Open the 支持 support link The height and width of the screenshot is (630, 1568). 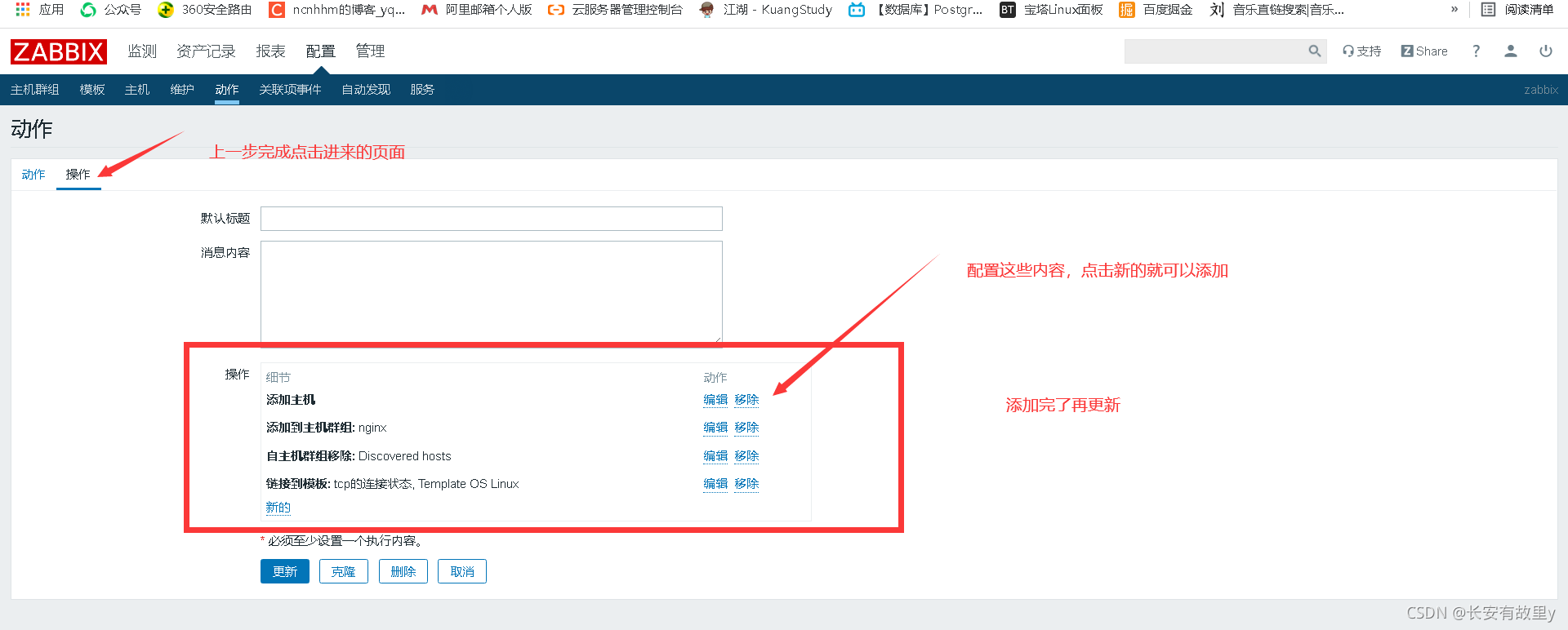point(1361,51)
